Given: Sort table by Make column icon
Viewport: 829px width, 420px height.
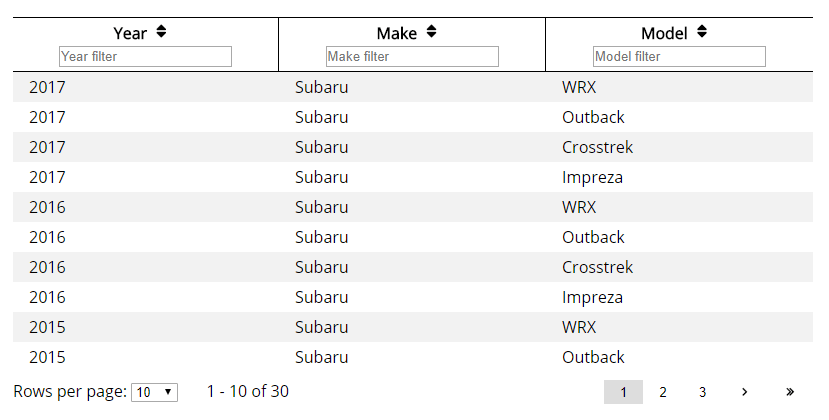Looking at the screenshot, I should 431,32.
